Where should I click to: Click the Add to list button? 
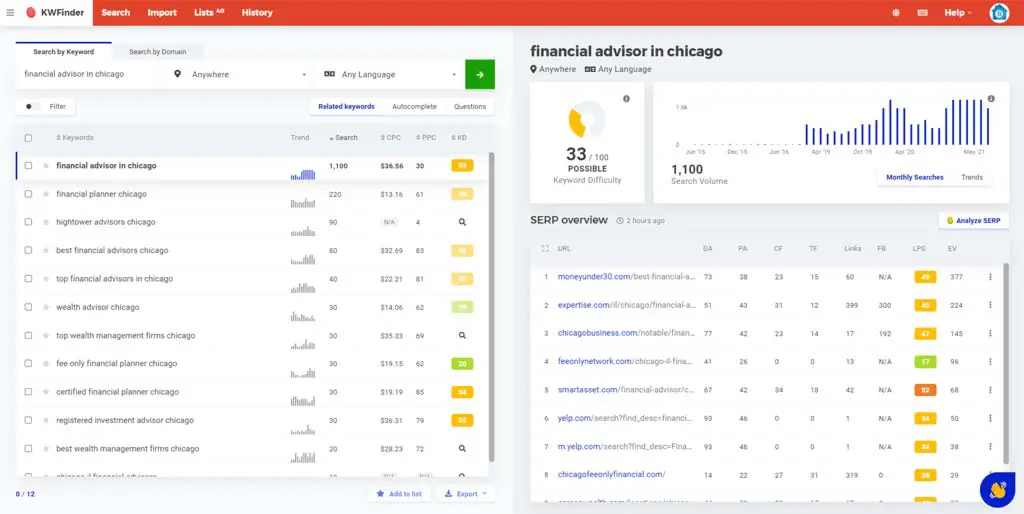pos(398,494)
